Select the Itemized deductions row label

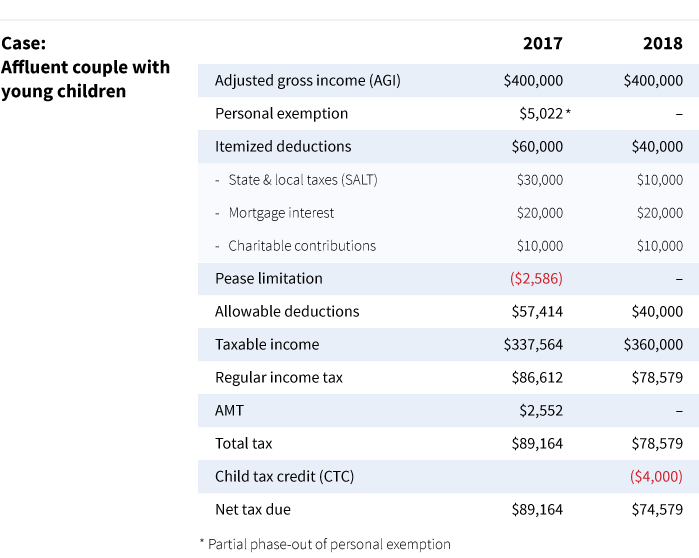click(283, 147)
